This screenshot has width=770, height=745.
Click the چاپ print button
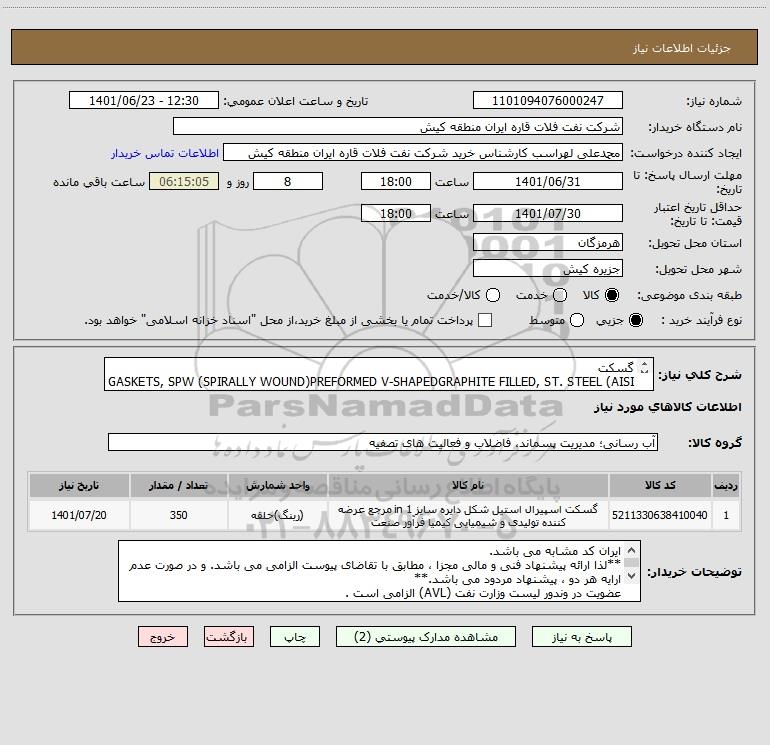(295, 637)
